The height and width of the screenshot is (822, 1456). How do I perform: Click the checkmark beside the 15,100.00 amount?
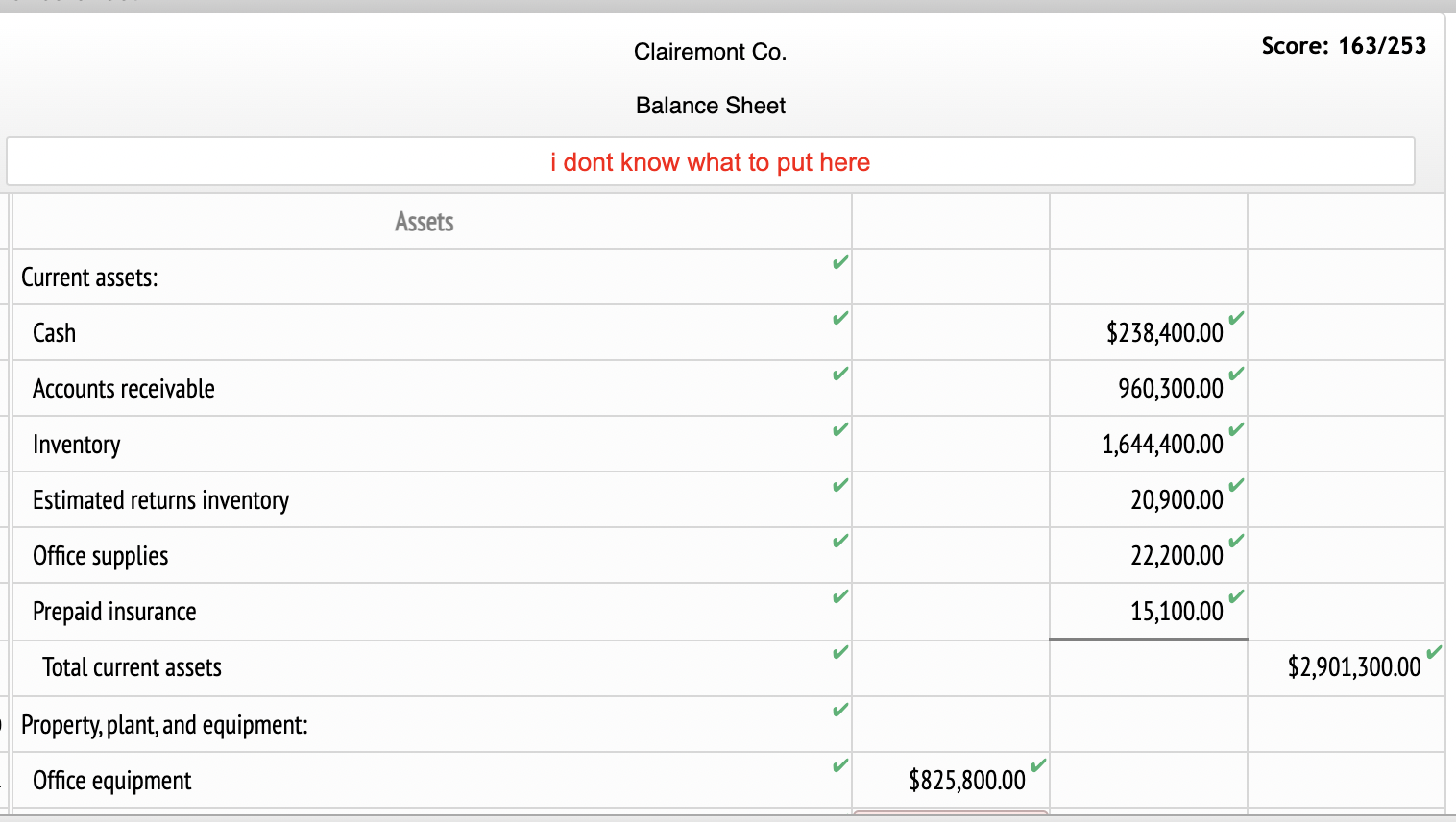pos(1236,595)
